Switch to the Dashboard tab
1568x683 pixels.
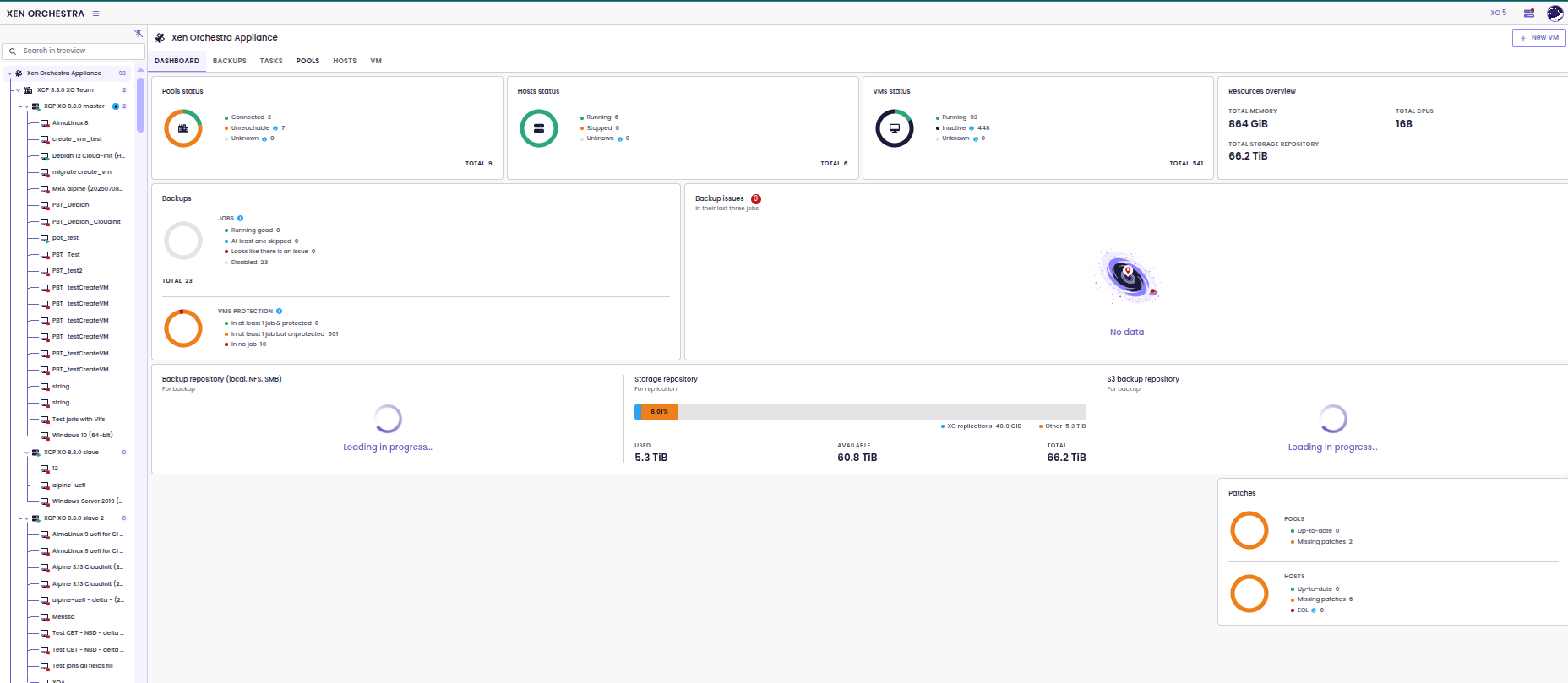tap(177, 61)
